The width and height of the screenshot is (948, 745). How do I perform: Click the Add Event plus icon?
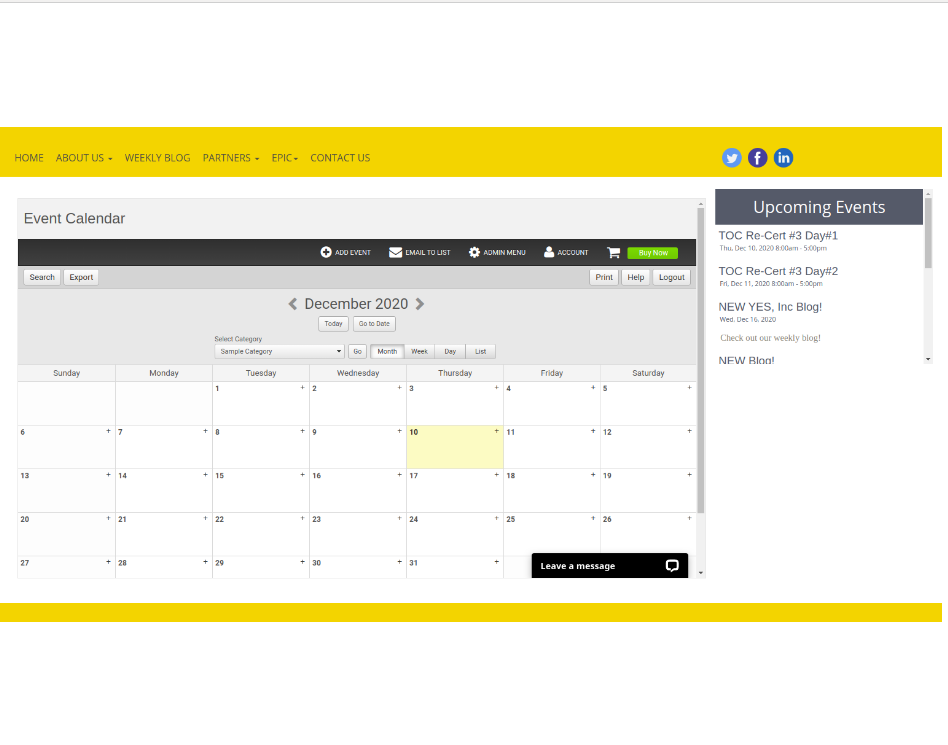pyautogui.click(x=326, y=253)
